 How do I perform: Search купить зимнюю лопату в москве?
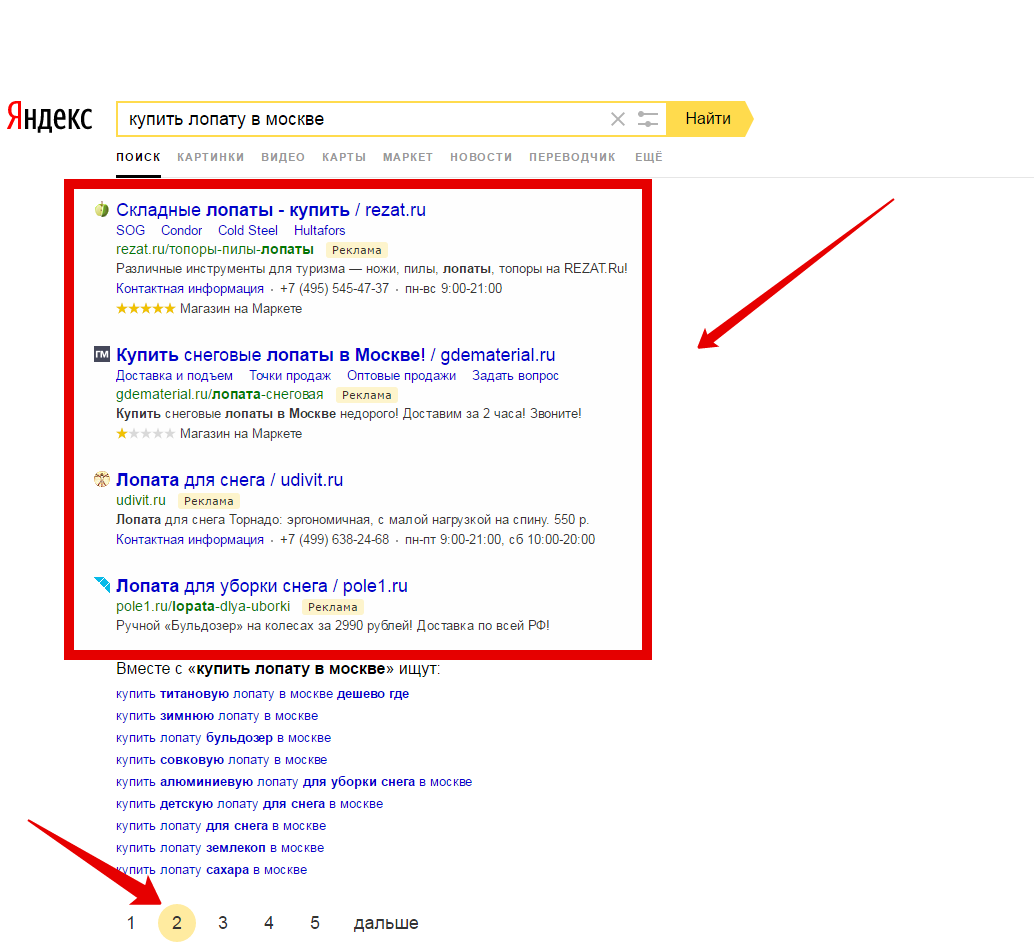pos(217,716)
